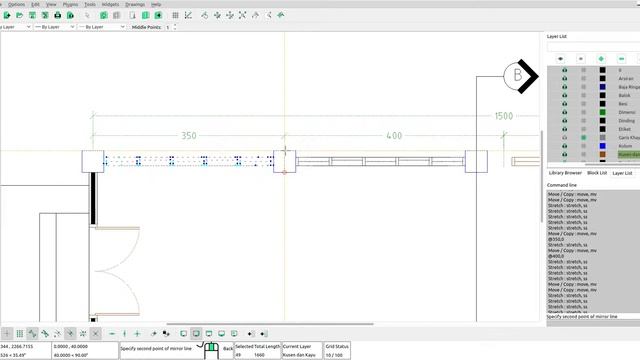Increase Middle Points stepper value

click(175, 25)
